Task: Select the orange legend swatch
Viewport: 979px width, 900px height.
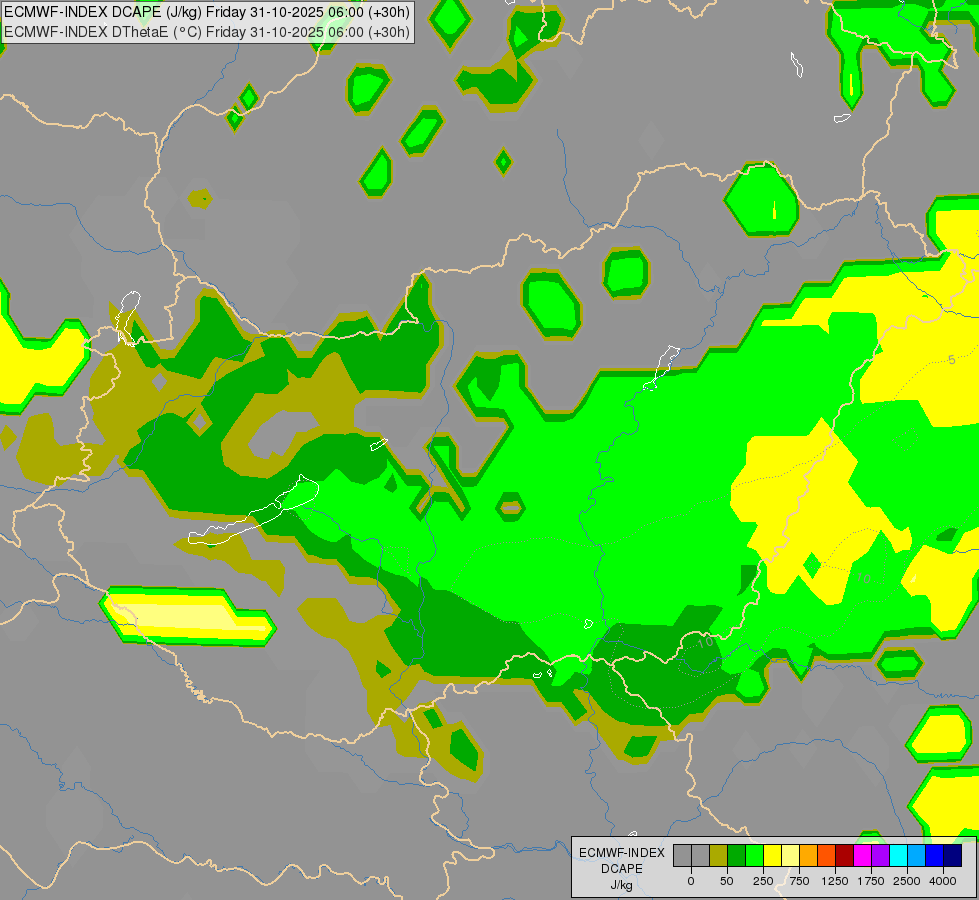Action: pyautogui.click(x=809, y=856)
